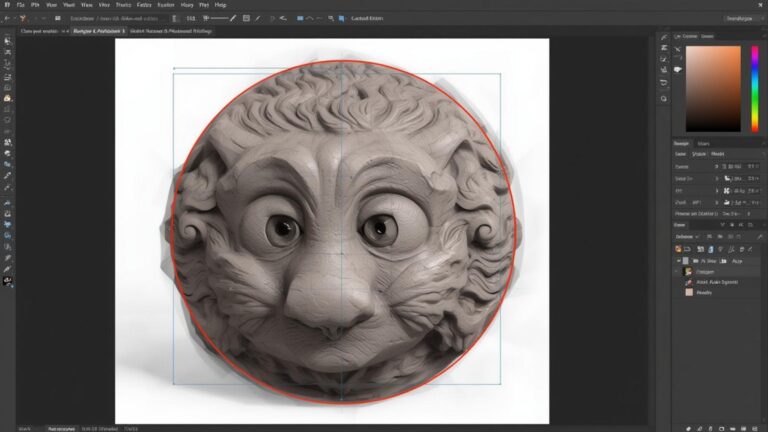Pick a shade in the orange color field
This screenshot has width=768, height=432.
[713, 89]
